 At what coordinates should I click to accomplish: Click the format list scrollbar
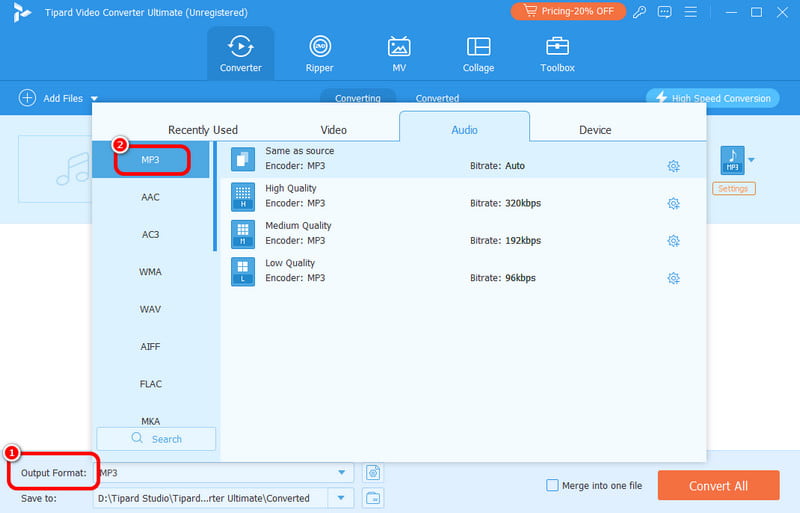coord(215,197)
